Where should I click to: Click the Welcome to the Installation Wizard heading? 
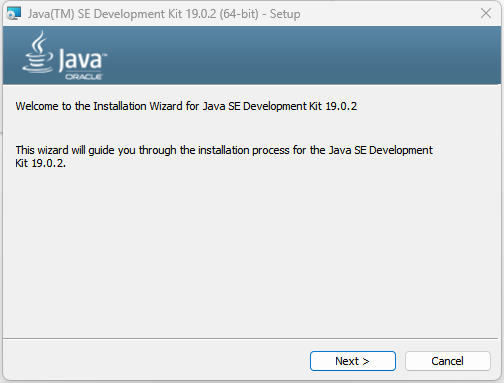pyautogui.click(x=186, y=106)
